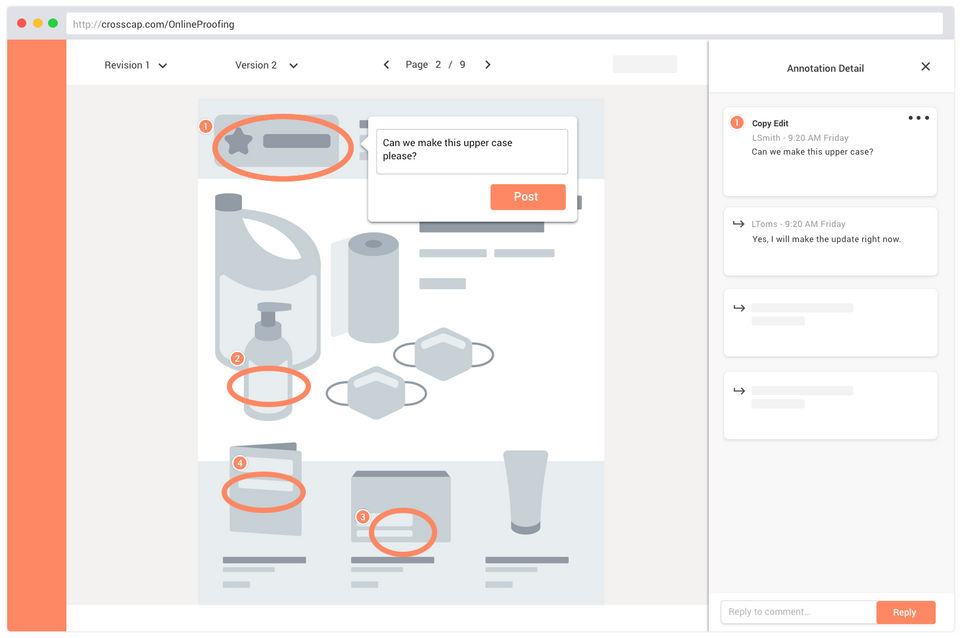Screen dimensions: 960x638
Task: Click annotation marker number 1
Action: click(x=205, y=127)
